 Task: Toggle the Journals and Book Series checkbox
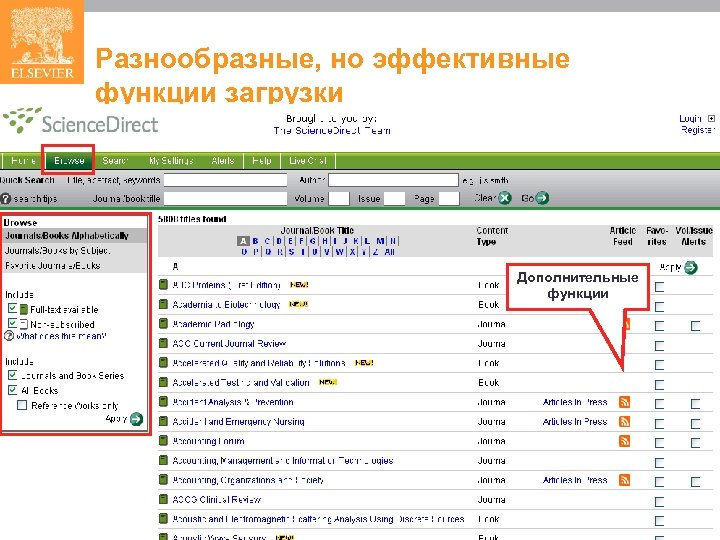[x=12, y=375]
